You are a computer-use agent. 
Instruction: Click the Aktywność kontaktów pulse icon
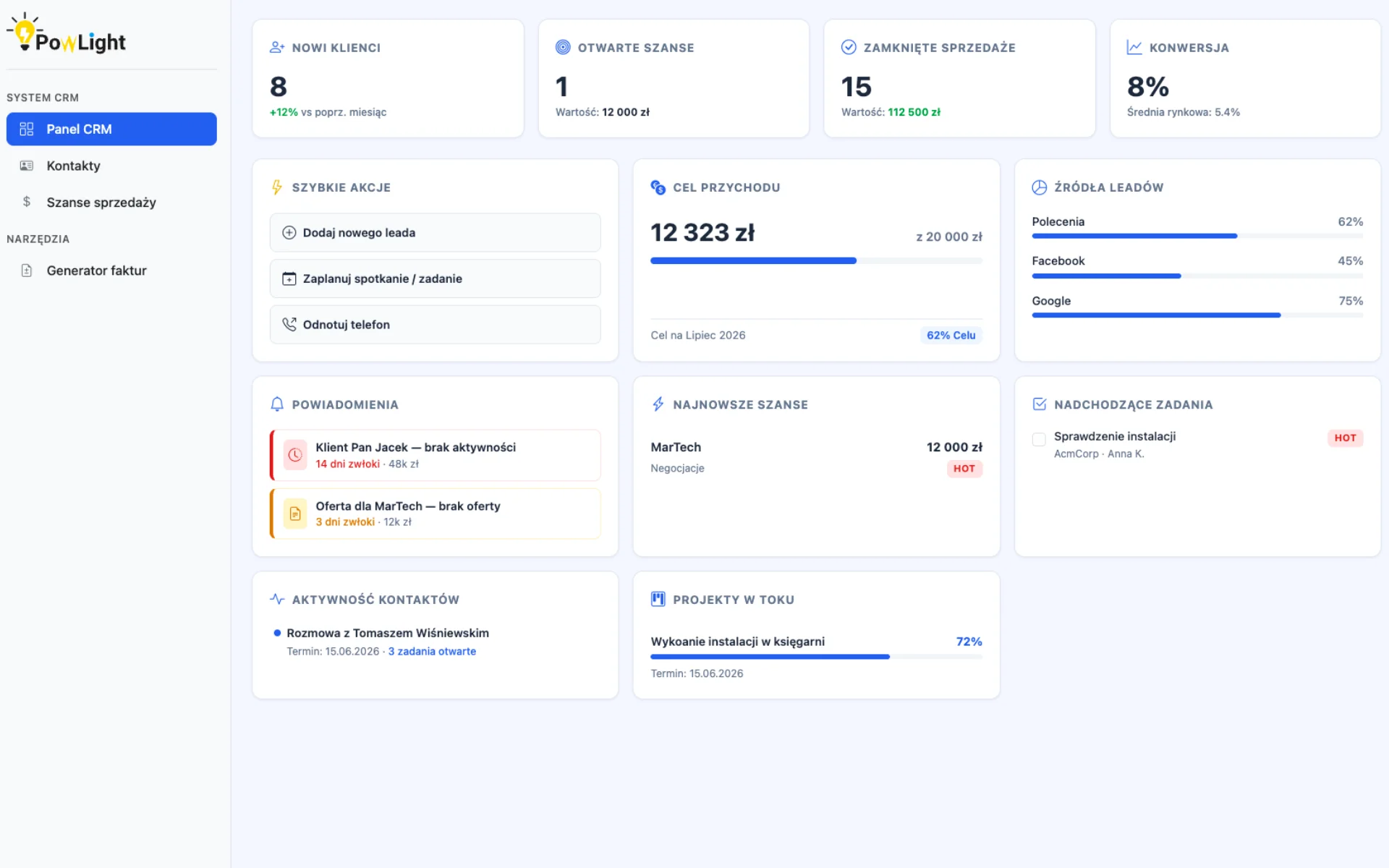click(x=277, y=599)
